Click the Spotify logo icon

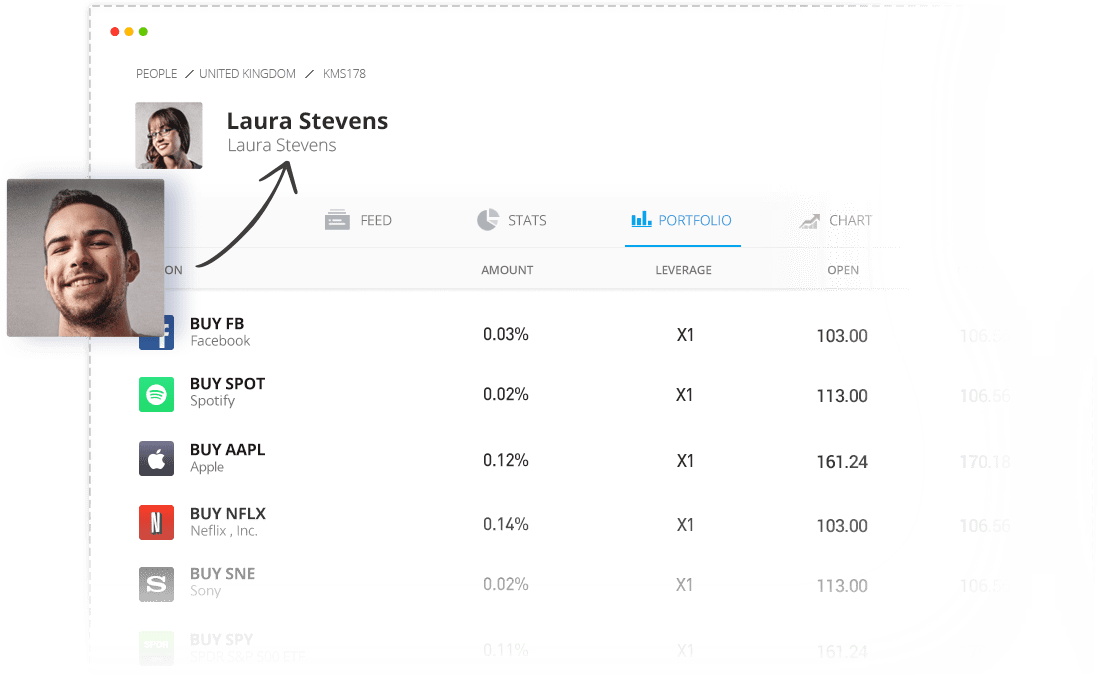click(x=156, y=394)
